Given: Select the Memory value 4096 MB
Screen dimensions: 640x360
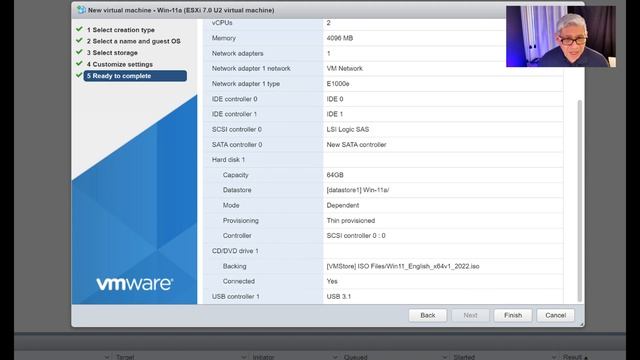Looking at the screenshot, I should click(x=340, y=38).
